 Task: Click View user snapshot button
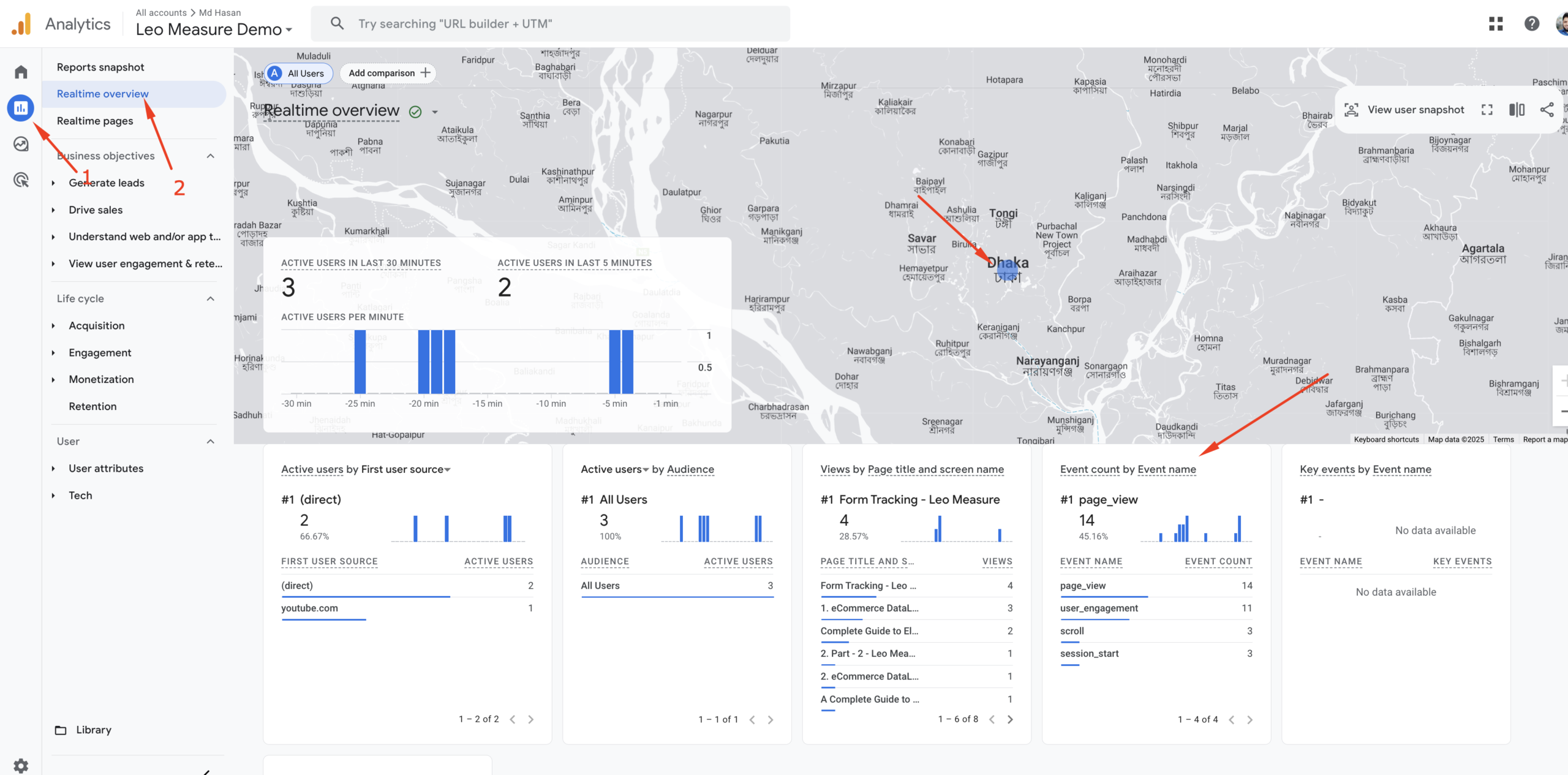1404,110
